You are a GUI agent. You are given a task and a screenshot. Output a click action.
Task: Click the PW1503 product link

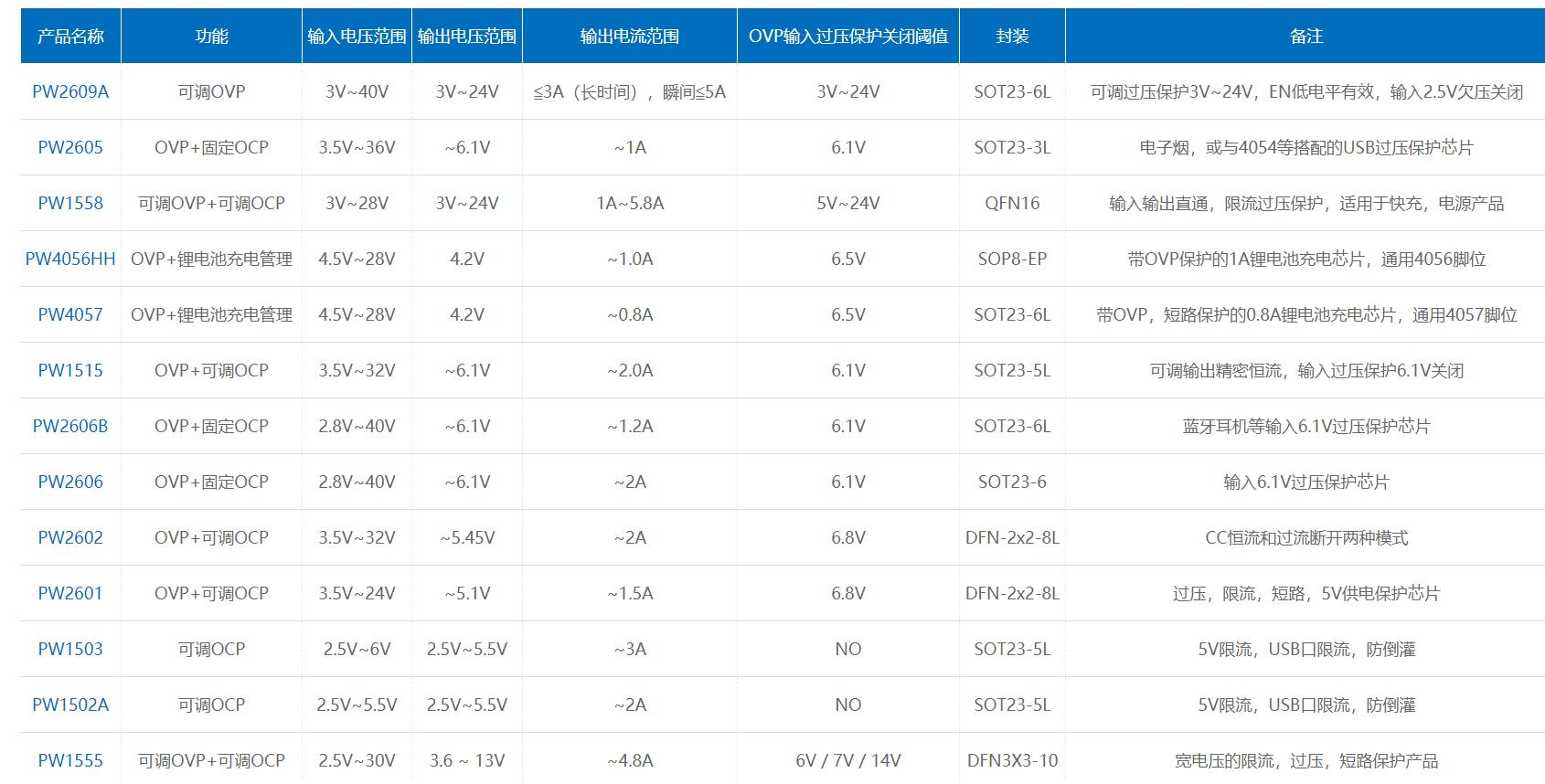(70, 649)
